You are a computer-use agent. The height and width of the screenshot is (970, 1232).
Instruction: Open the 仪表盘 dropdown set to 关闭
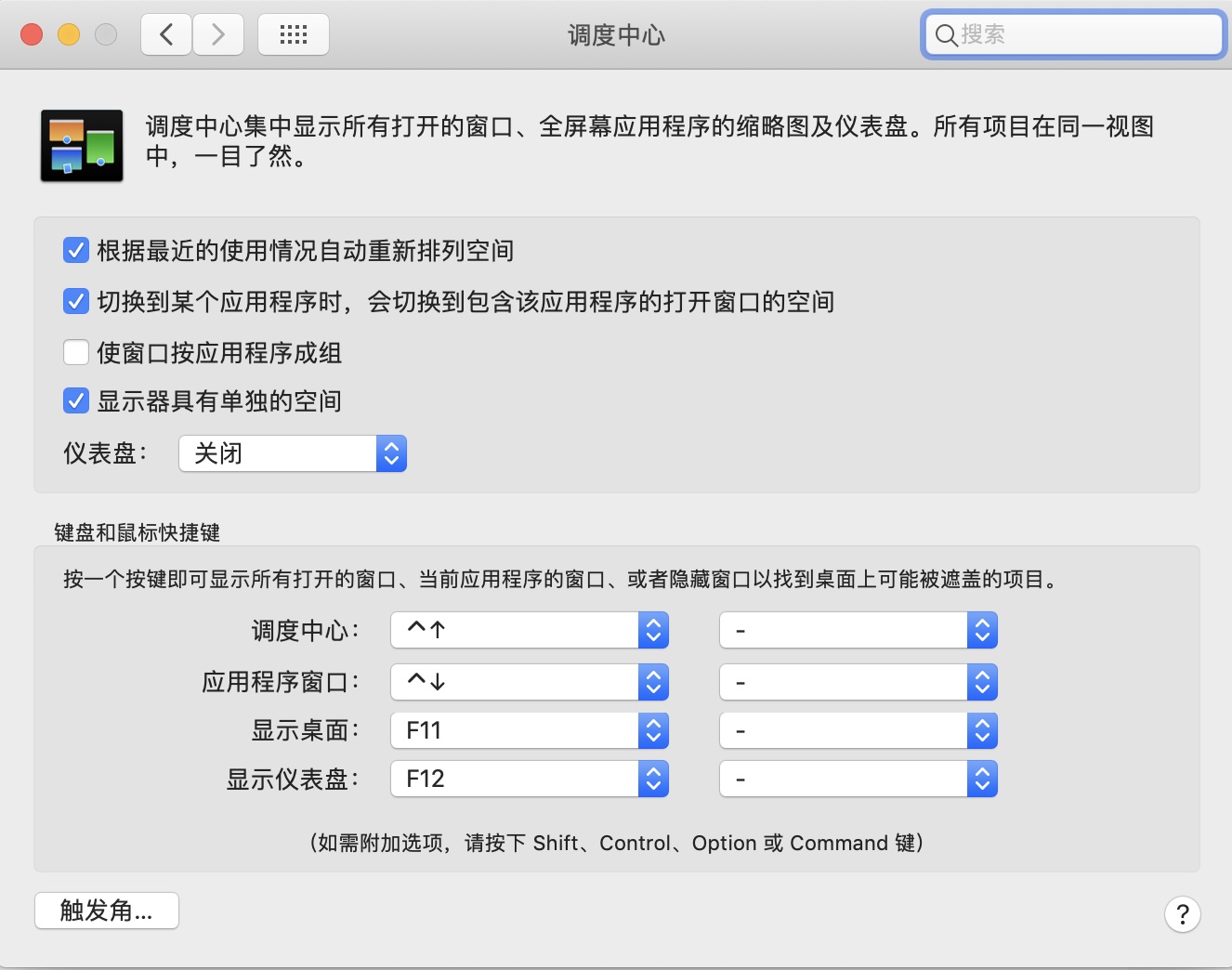293,453
